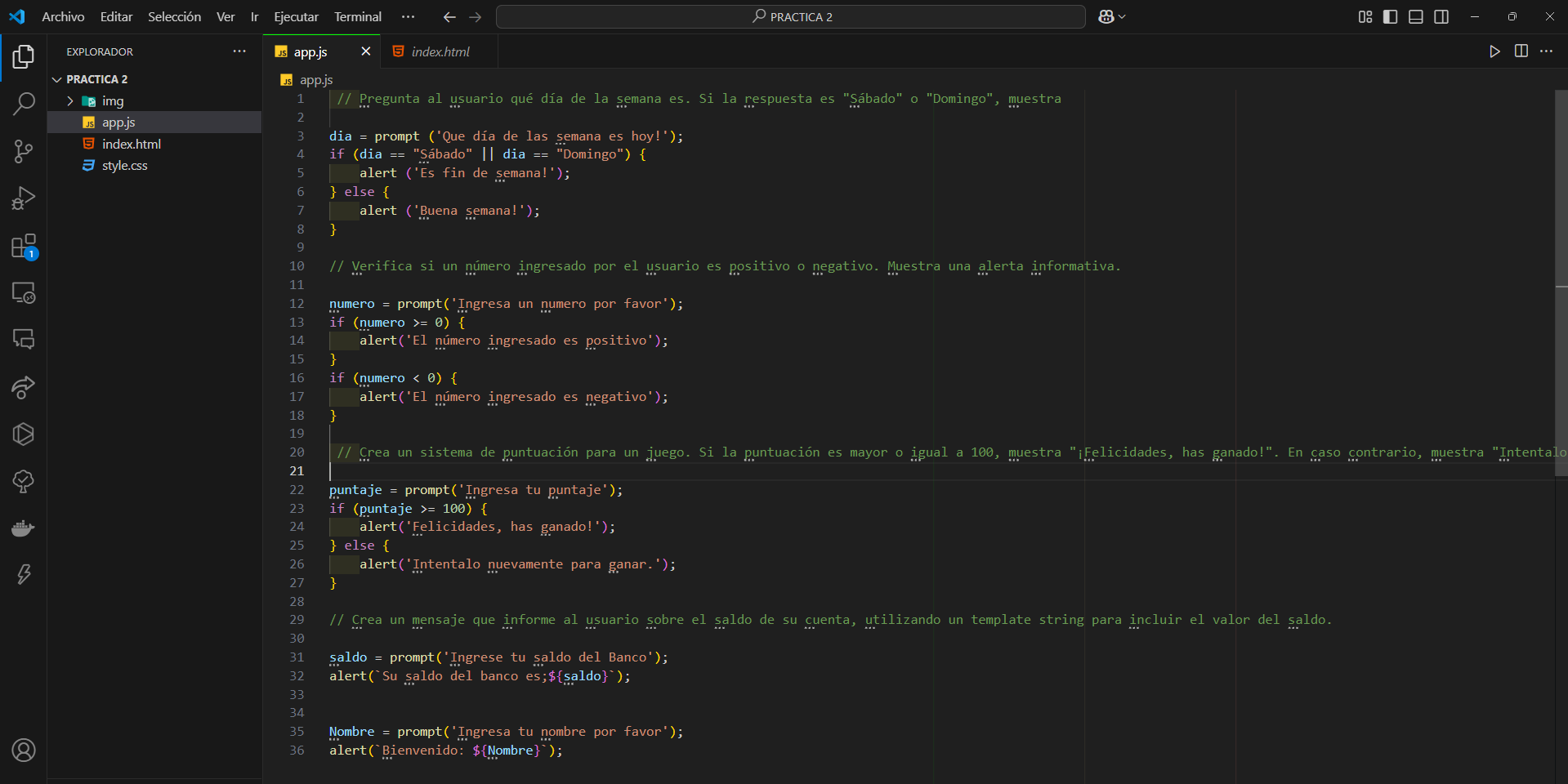The height and width of the screenshot is (784, 1568).
Task: Open the Ejecutar menu
Action: point(296,16)
